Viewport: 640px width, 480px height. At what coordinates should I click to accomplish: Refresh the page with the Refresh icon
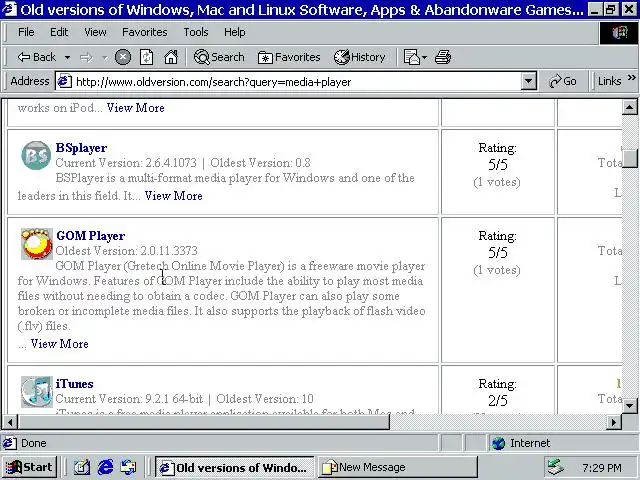[147, 57]
